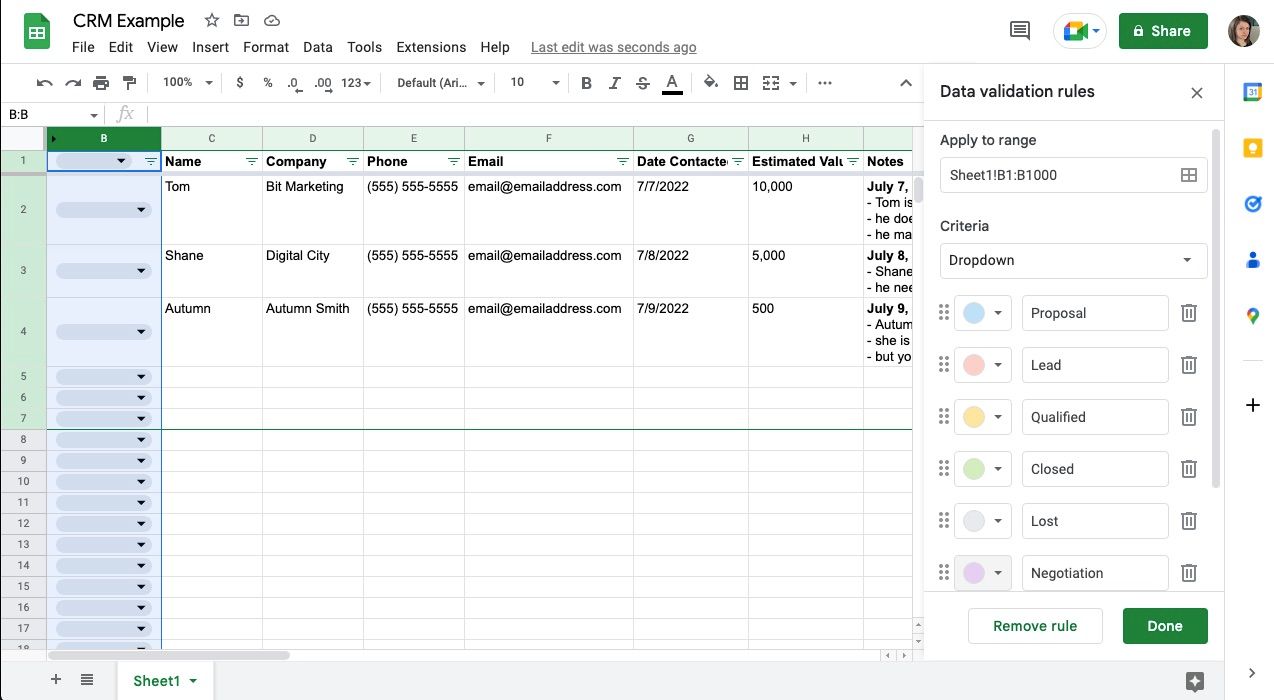Click the Done button

coord(1164,626)
